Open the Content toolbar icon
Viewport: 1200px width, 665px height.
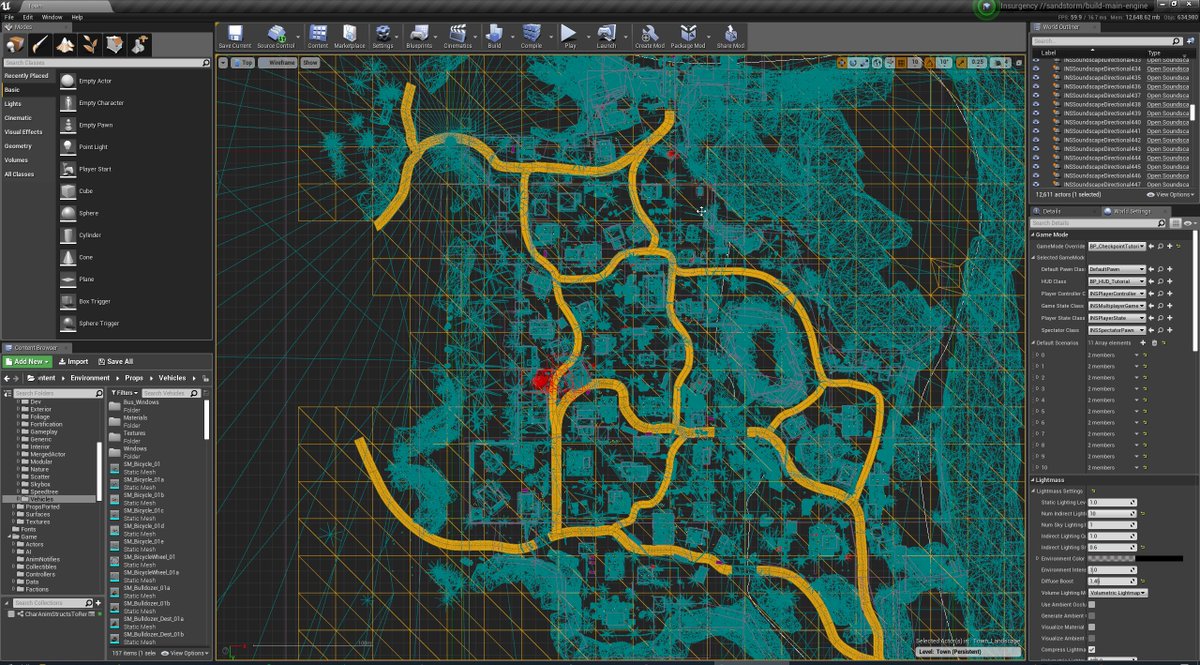coord(318,37)
